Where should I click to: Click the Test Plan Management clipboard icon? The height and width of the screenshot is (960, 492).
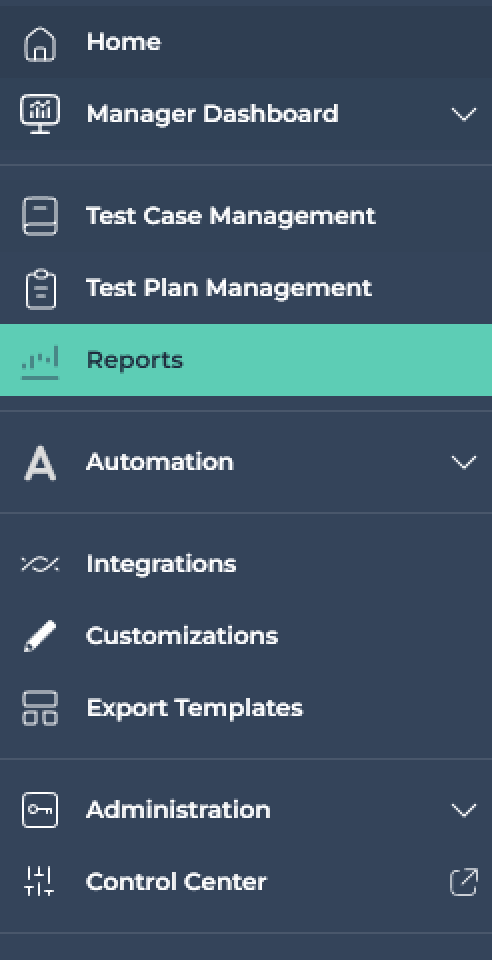coord(40,288)
